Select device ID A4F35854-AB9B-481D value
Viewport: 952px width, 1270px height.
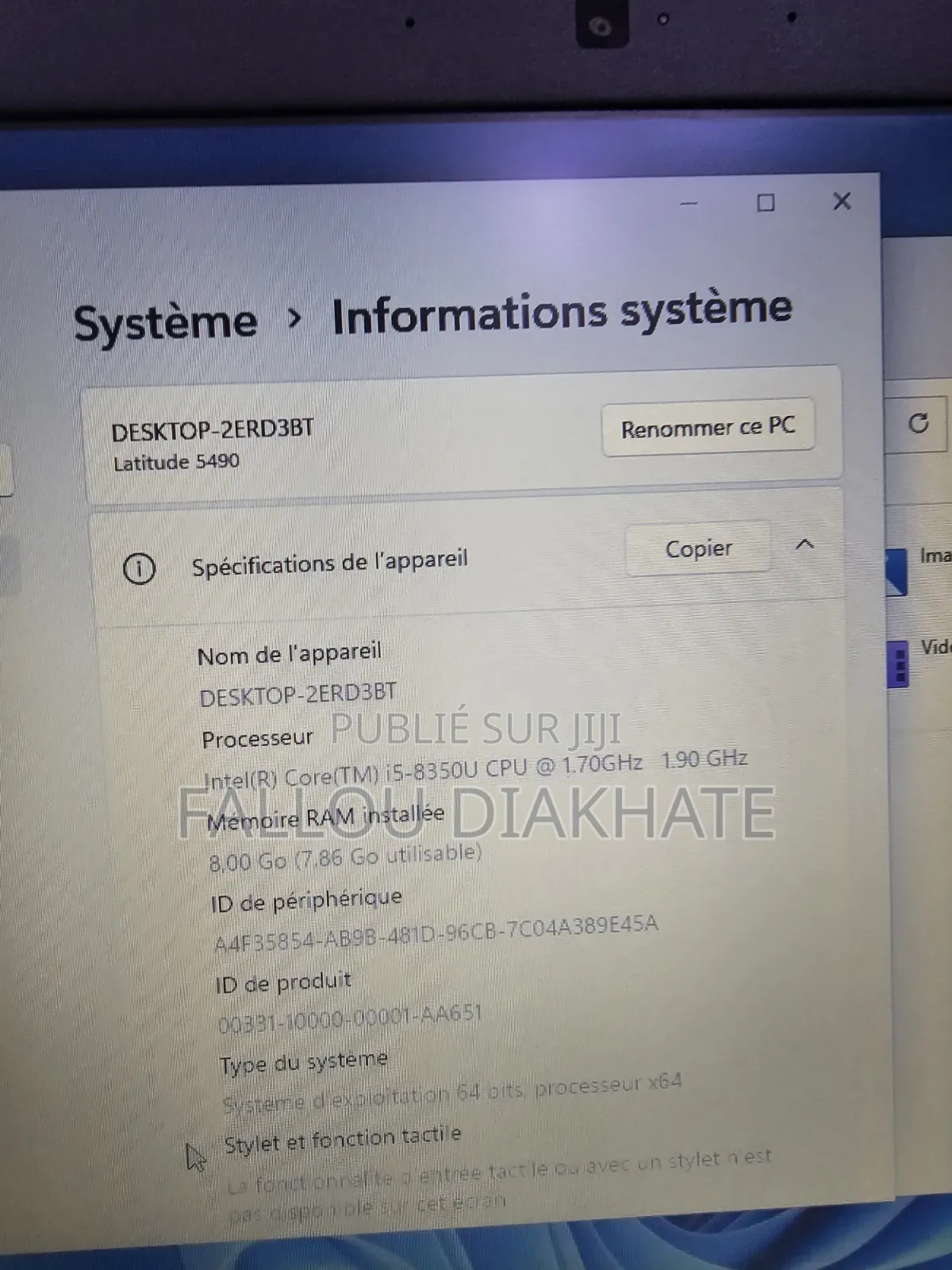(436, 933)
